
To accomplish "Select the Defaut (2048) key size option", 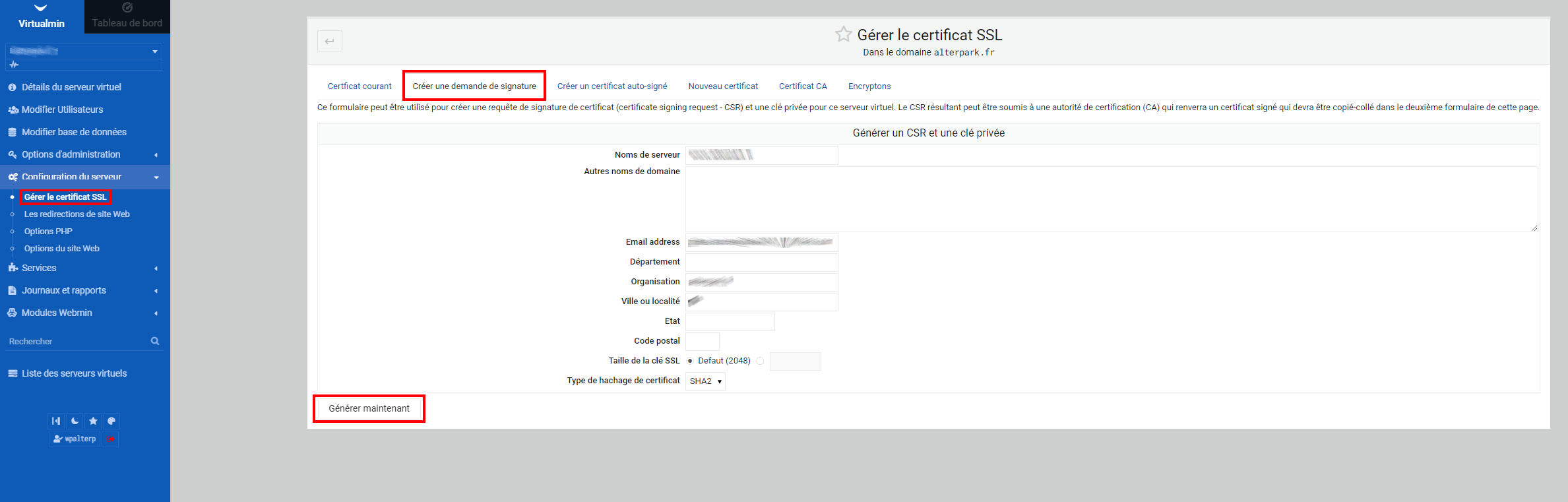I will 690,361.
